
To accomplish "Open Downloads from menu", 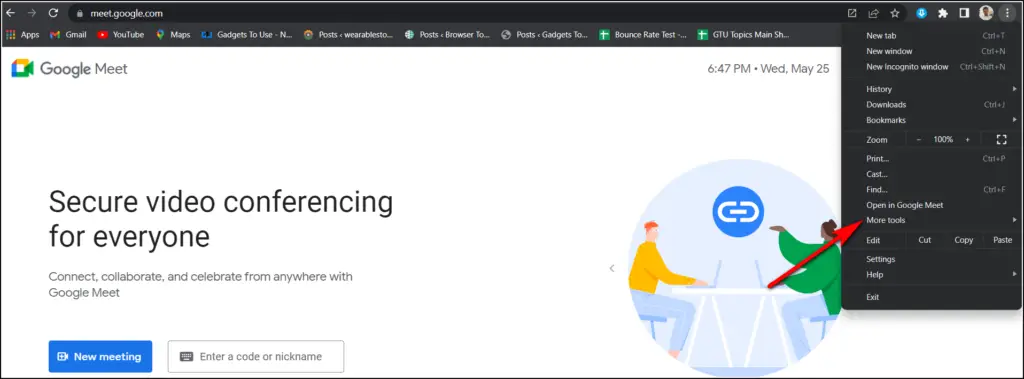I will pyautogui.click(x=931, y=105).
